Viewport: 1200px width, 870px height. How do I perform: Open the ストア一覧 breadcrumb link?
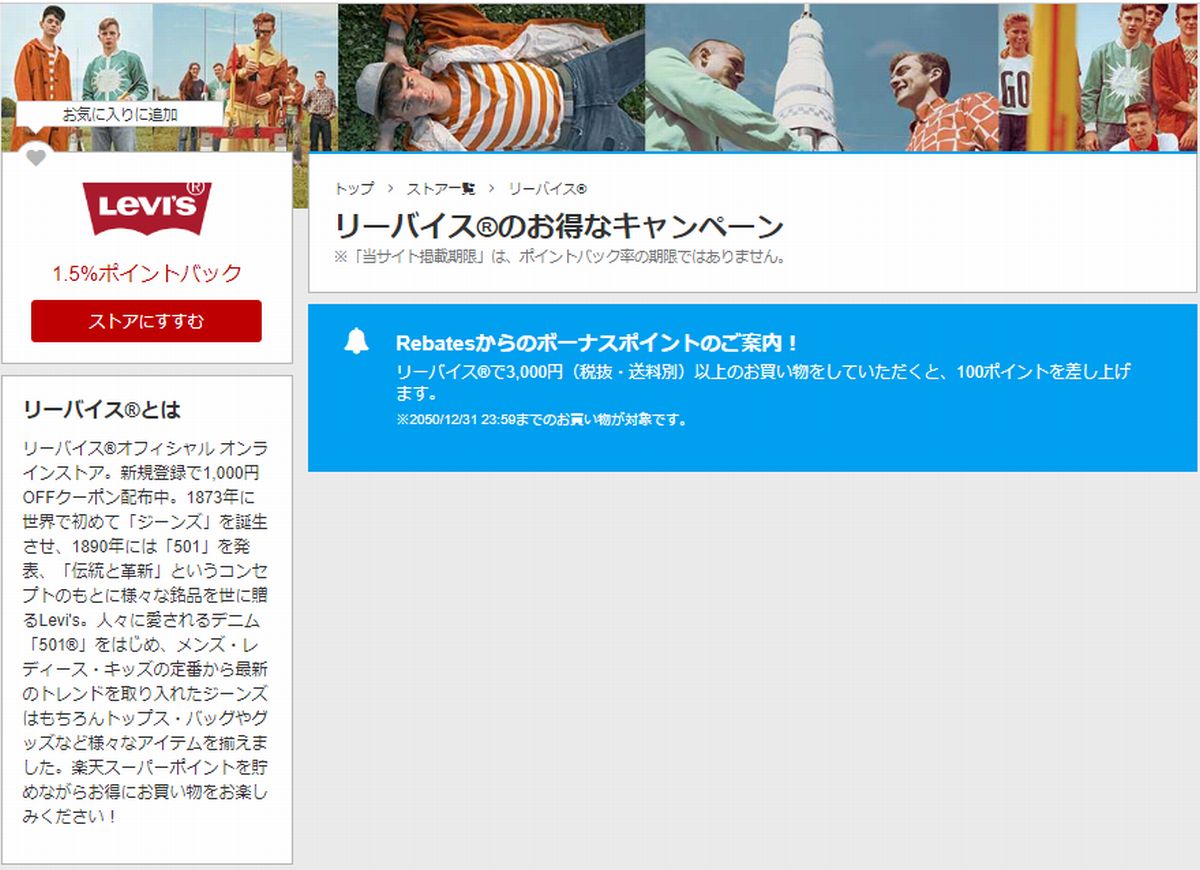[441, 189]
